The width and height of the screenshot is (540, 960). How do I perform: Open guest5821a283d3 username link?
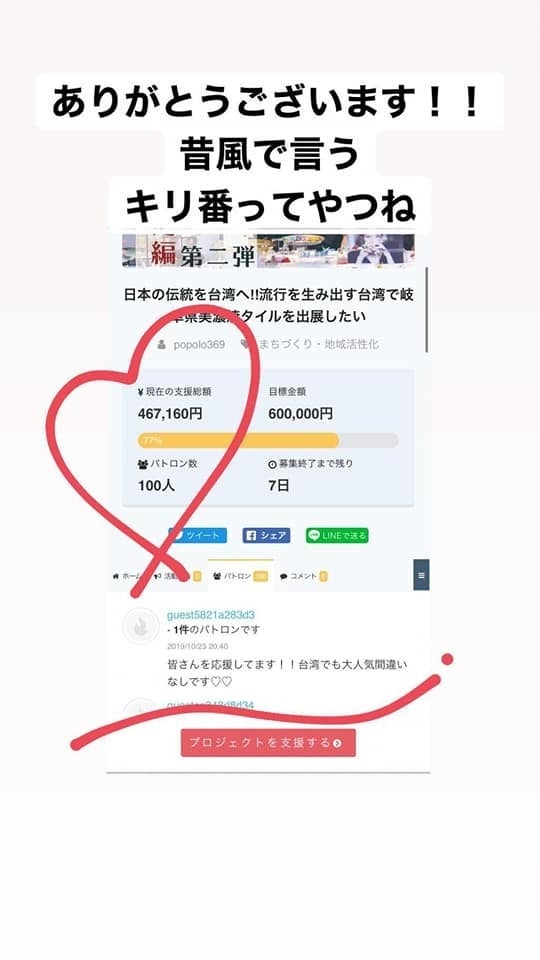tap(211, 615)
